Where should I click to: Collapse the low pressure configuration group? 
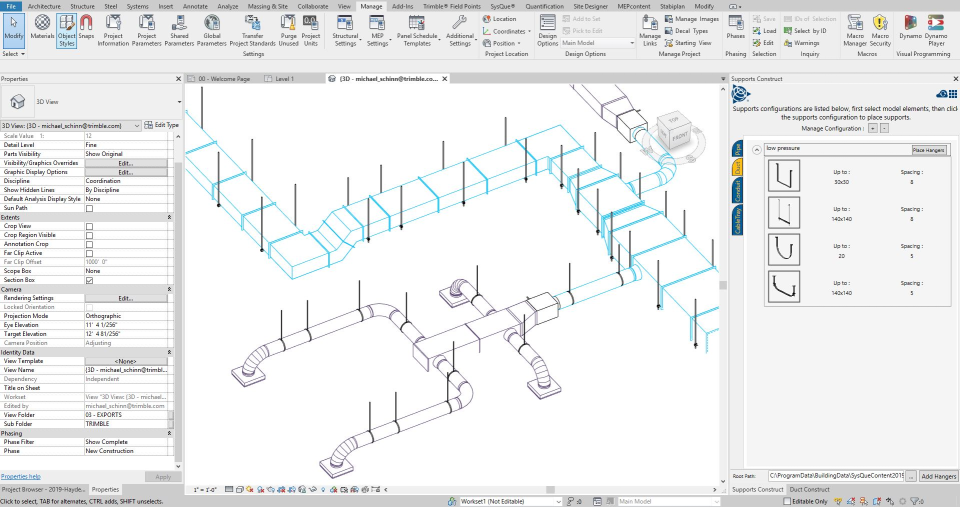click(757, 149)
